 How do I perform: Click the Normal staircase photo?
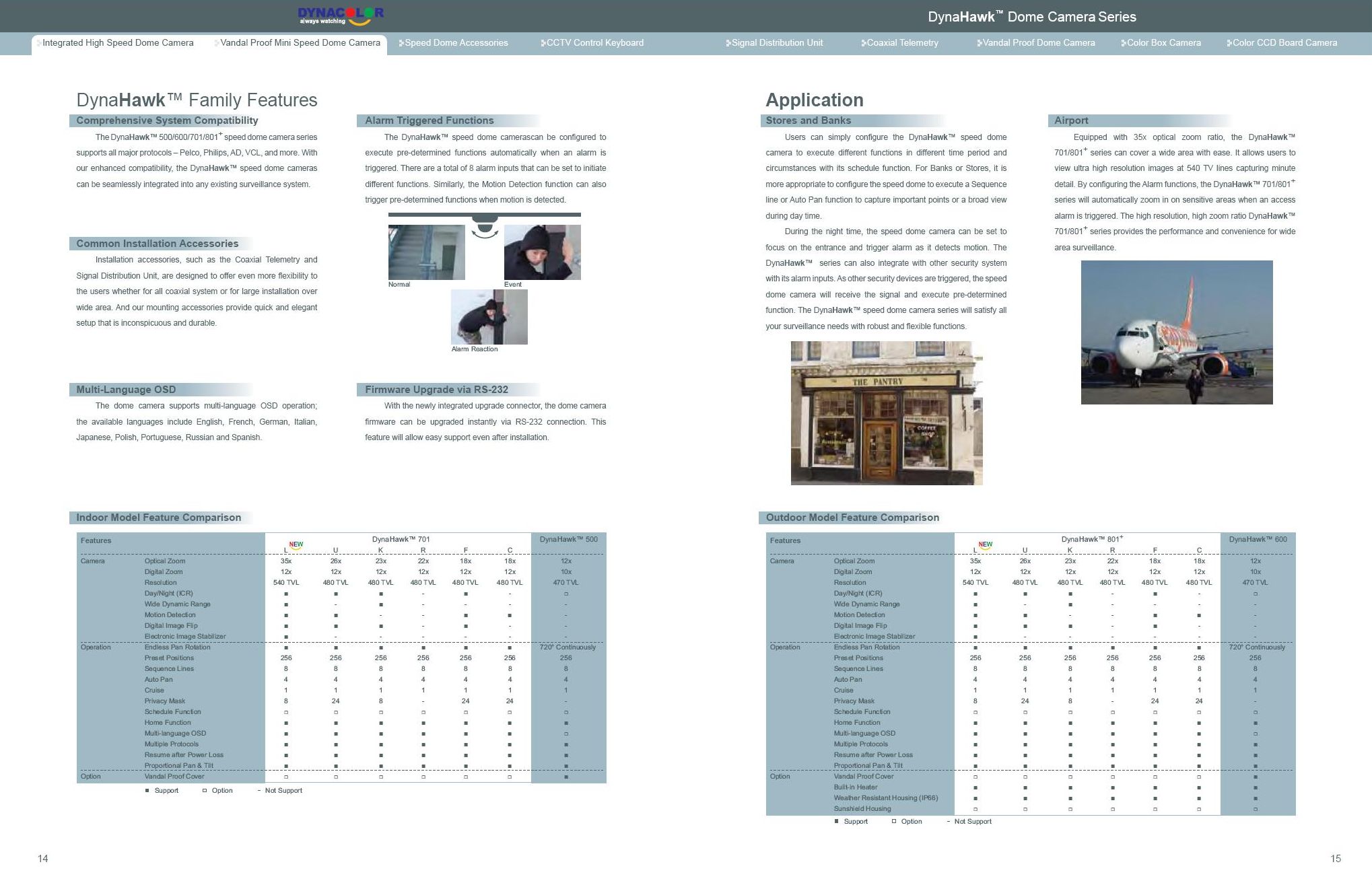coord(426,252)
